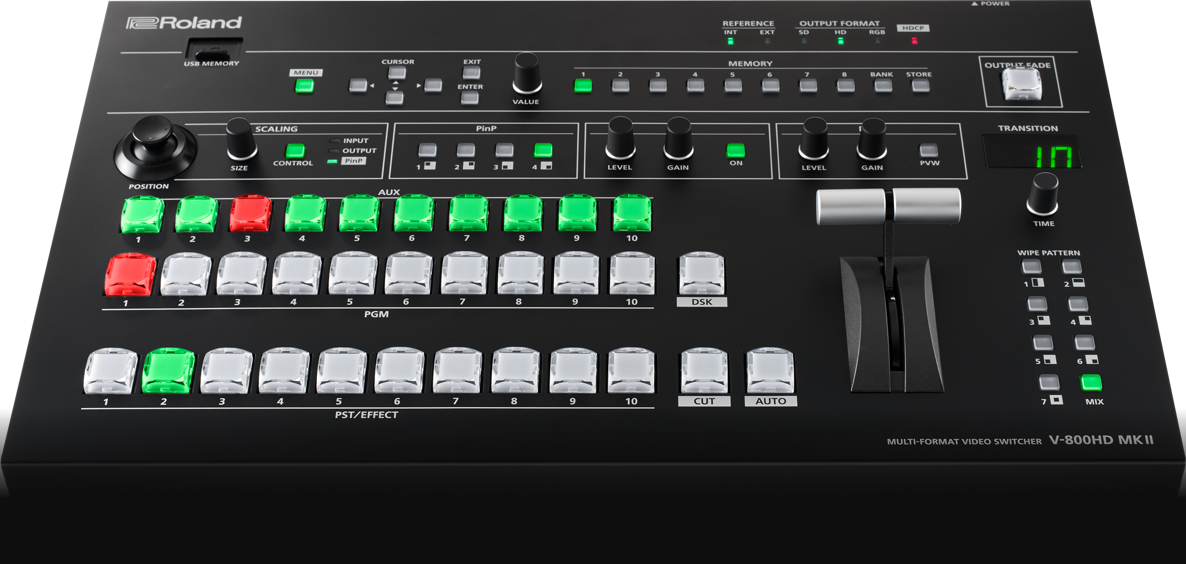This screenshot has width=1186, height=564.
Task: Choose WIPE PATTERN 6 button
Action: [x=1085, y=342]
